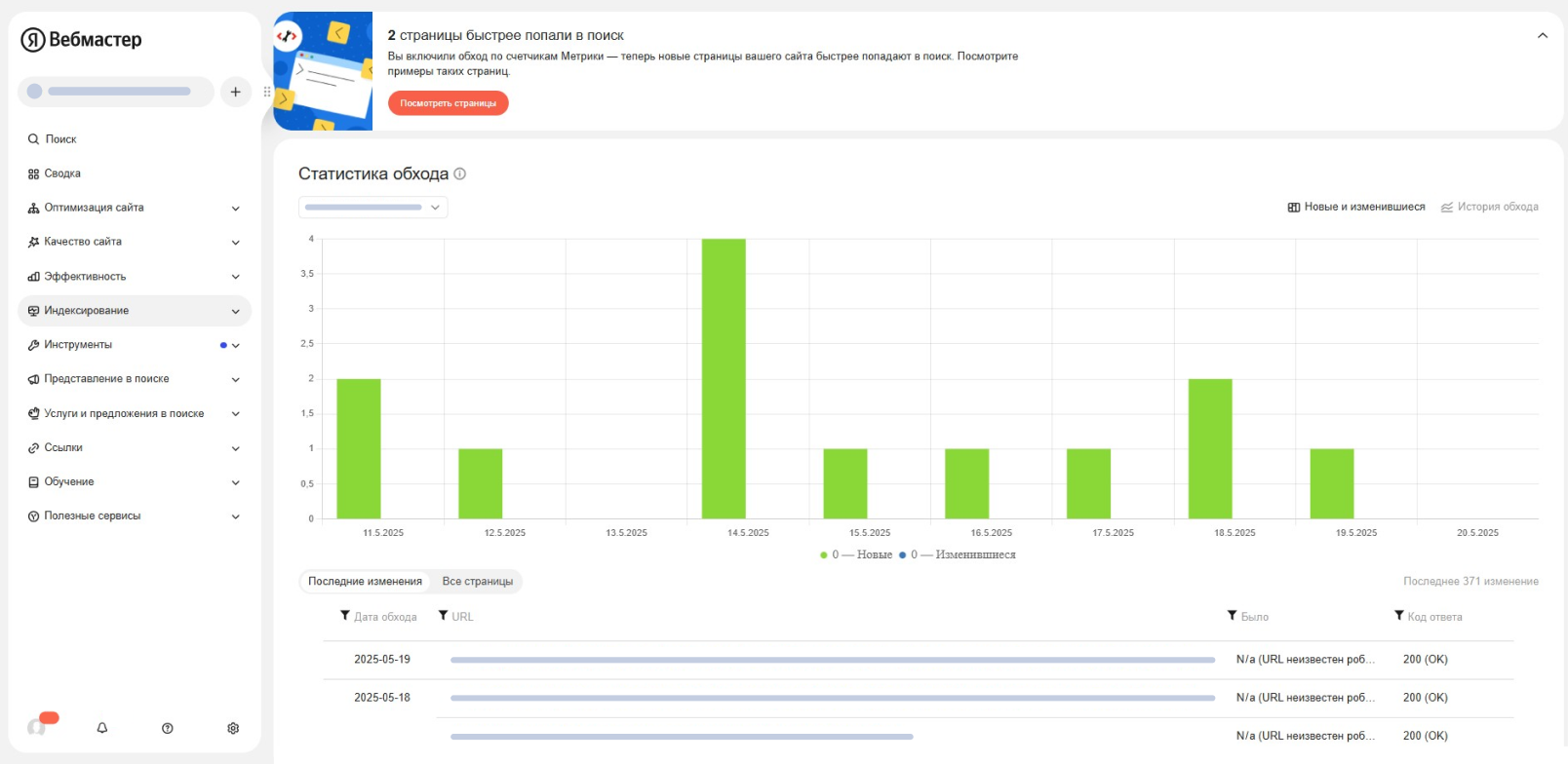Image resolution: width=1568 pixels, height=764 pixels.
Task: Filter the Код ответа column funnel icon
Action: [x=1399, y=616]
